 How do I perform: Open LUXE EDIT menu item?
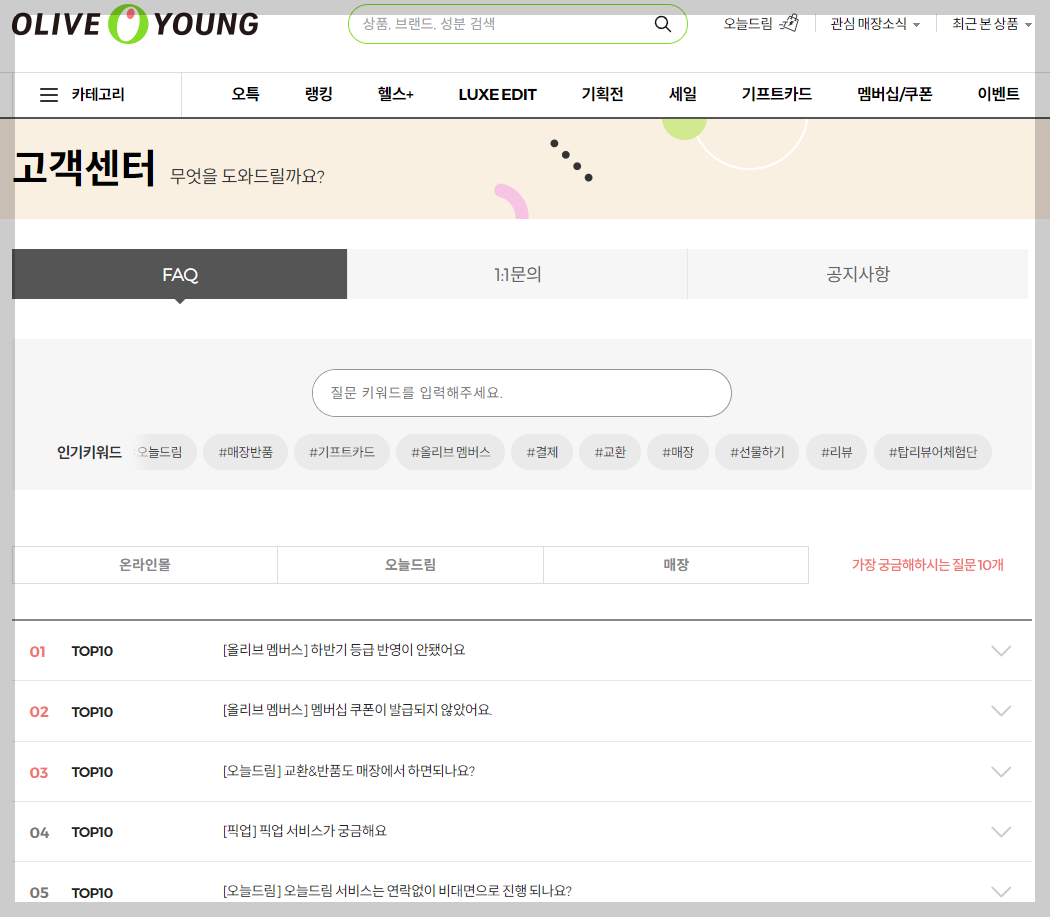498,94
